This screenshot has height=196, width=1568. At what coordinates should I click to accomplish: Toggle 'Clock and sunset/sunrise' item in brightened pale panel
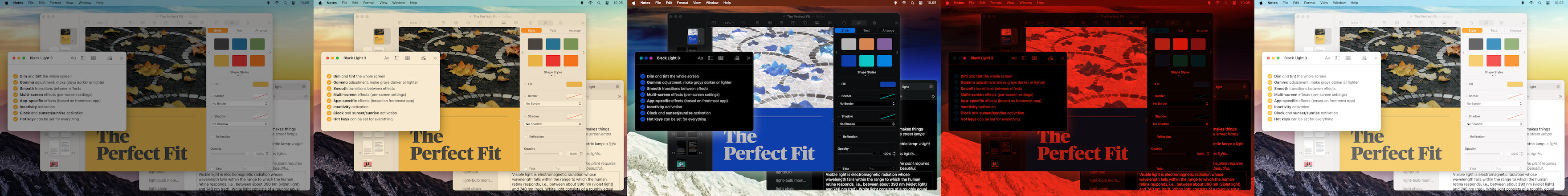click(1269, 113)
